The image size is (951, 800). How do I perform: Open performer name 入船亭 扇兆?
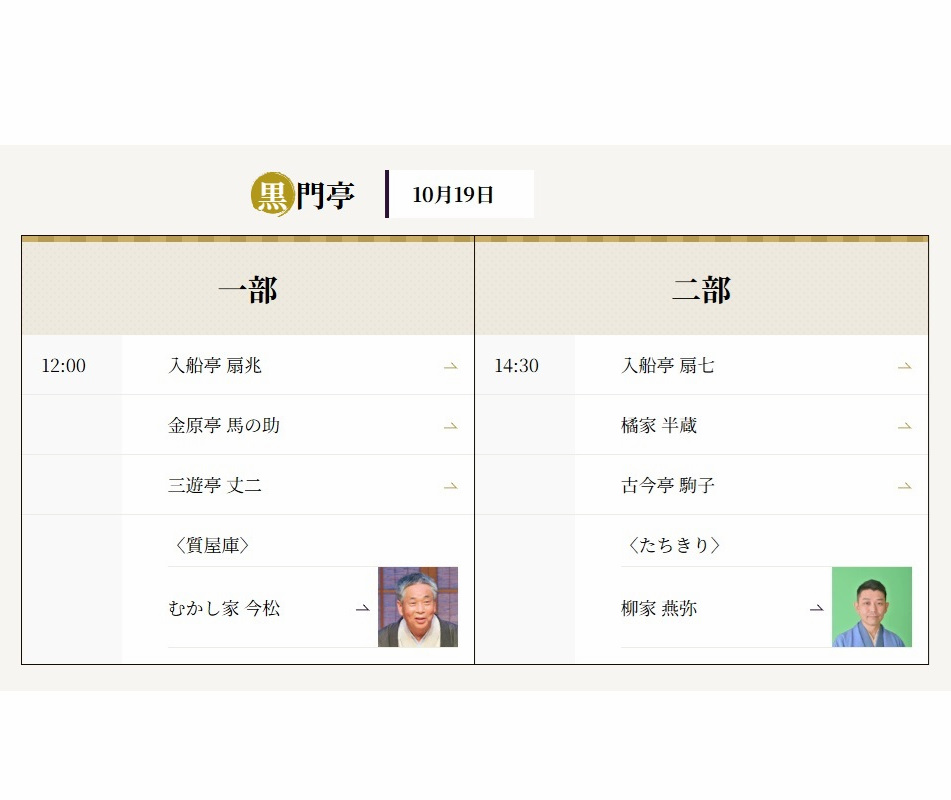coord(215,366)
